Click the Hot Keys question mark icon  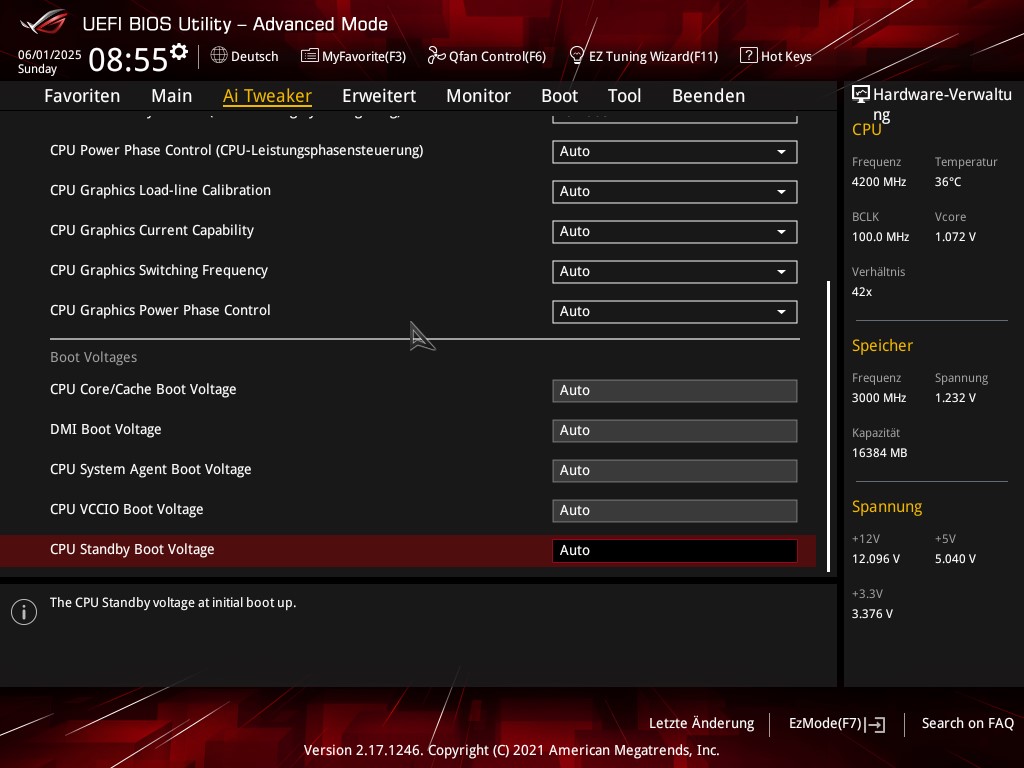[x=748, y=56]
